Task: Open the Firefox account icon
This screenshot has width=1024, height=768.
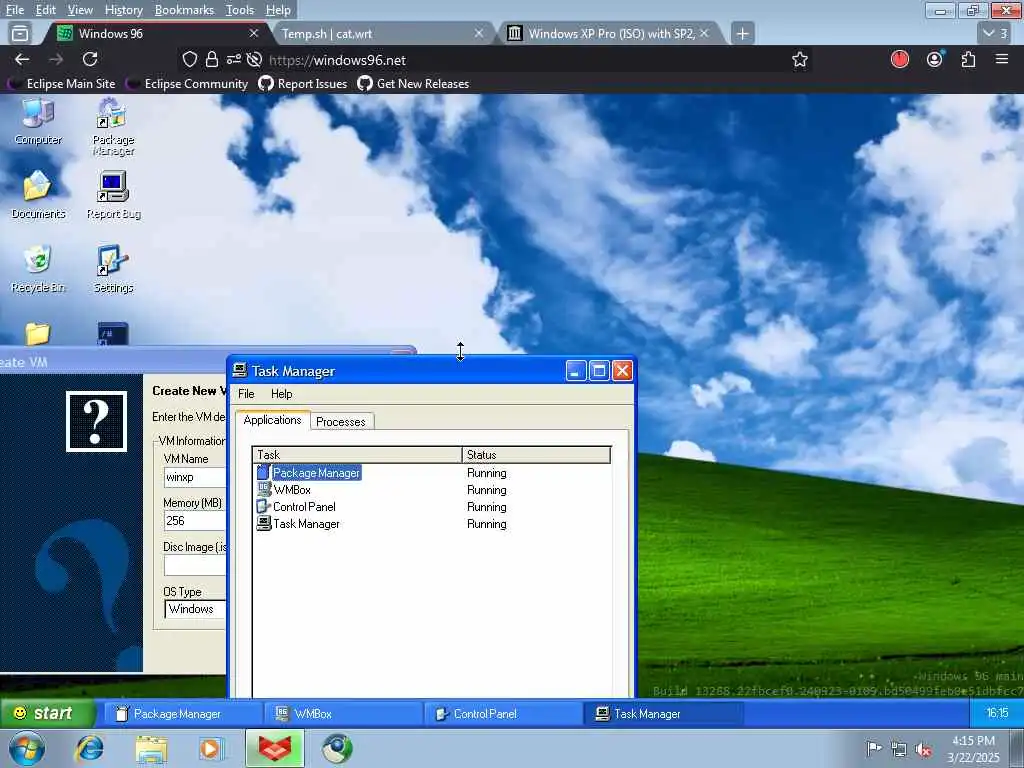Action: tap(935, 59)
